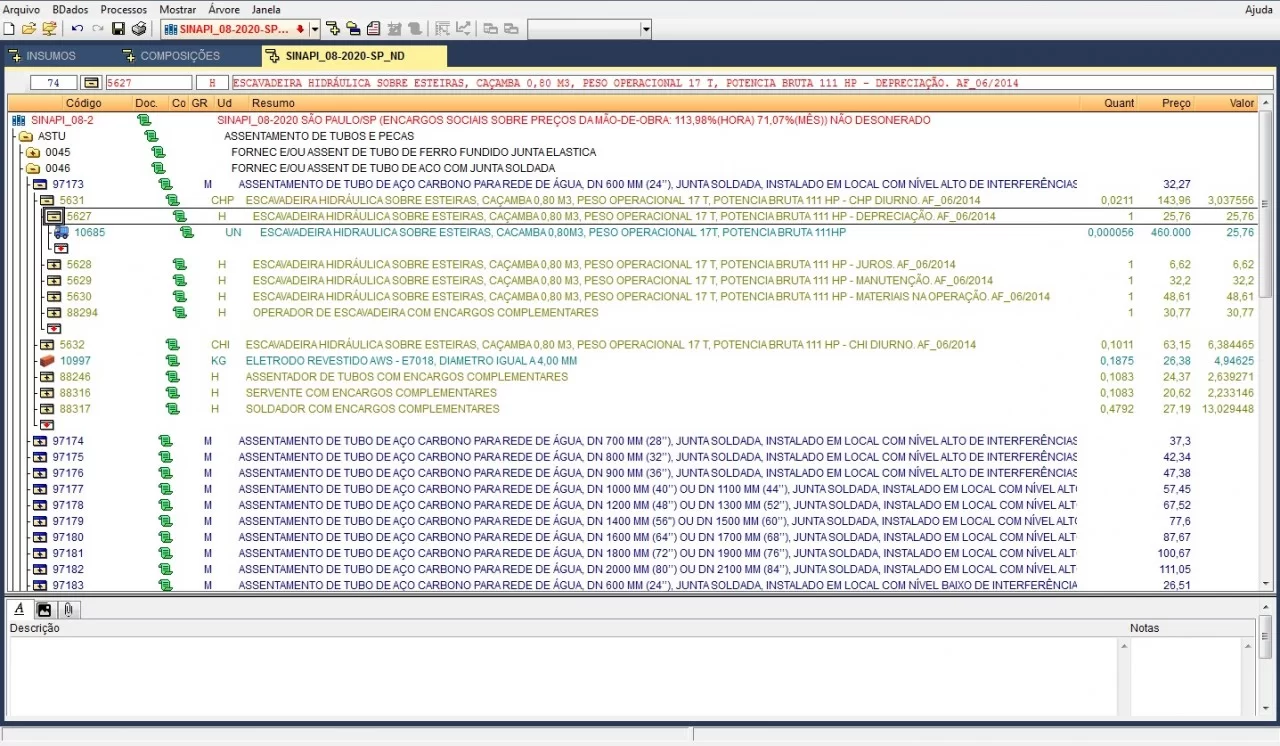Open the BDados menu
The height and width of the screenshot is (746, 1280).
coord(70,9)
